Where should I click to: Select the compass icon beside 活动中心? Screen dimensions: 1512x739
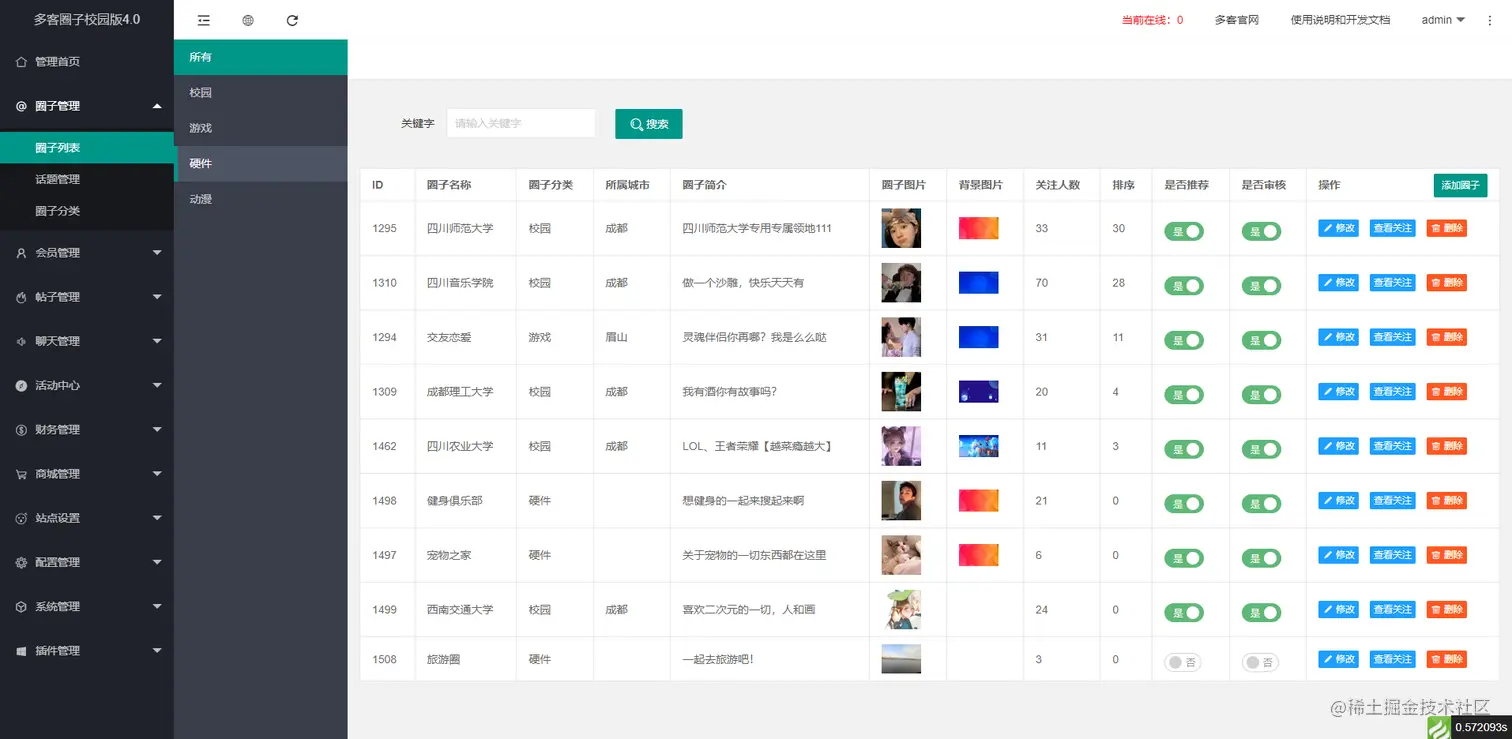point(21,386)
